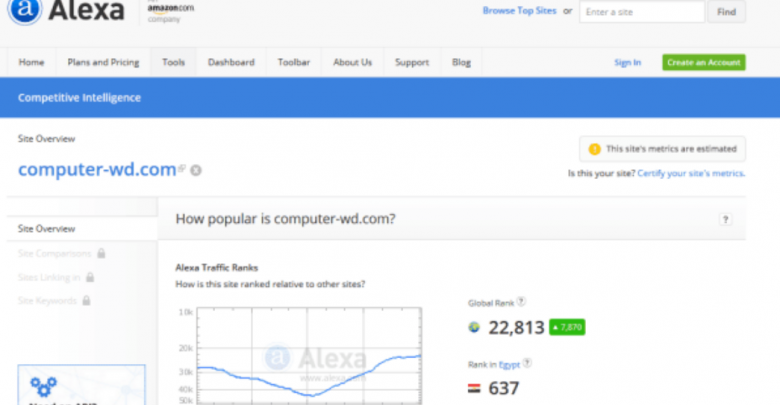Click the gray remove icon next to site name
The image size is (780, 405).
point(196,170)
